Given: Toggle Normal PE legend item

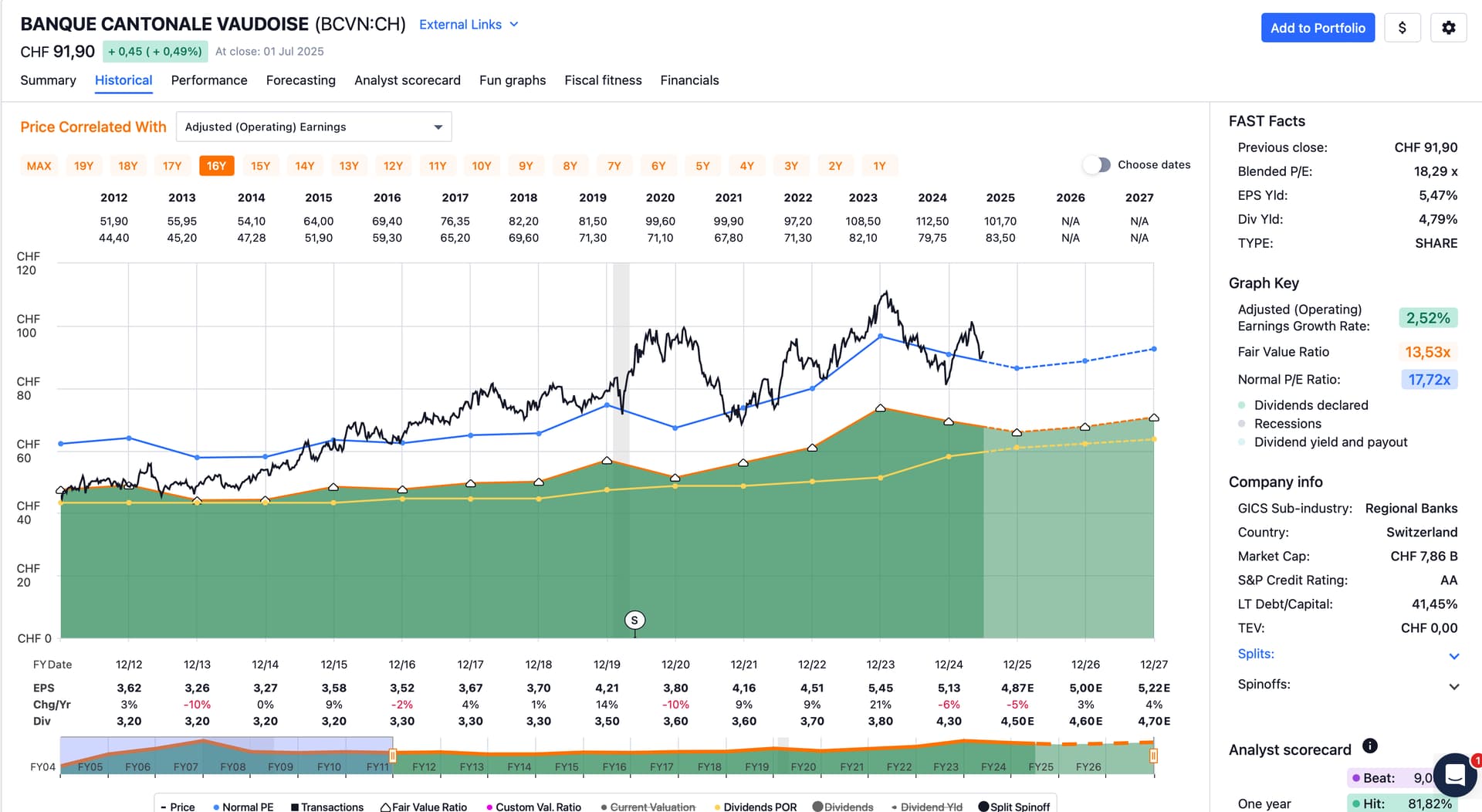Looking at the screenshot, I should (243, 806).
